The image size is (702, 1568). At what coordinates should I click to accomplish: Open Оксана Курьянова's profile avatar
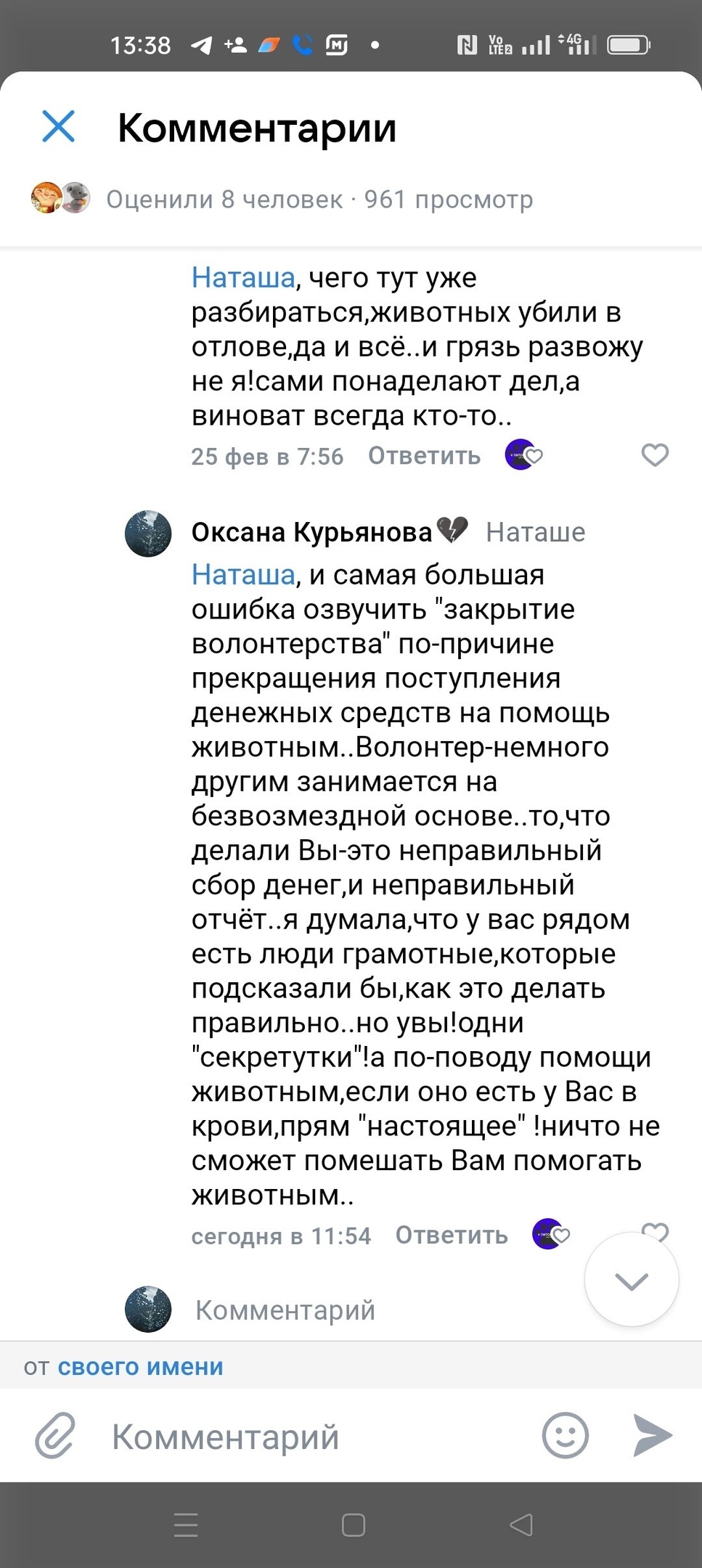tap(148, 534)
